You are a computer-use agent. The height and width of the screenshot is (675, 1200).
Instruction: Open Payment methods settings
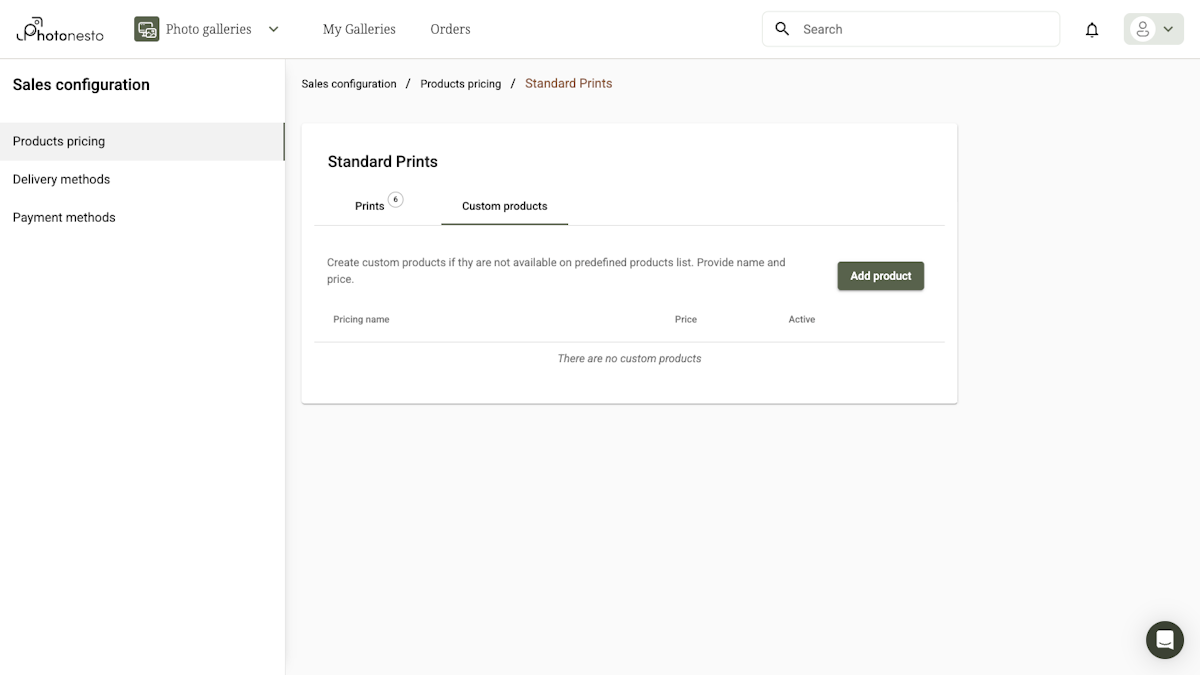[x=64, y=217]
